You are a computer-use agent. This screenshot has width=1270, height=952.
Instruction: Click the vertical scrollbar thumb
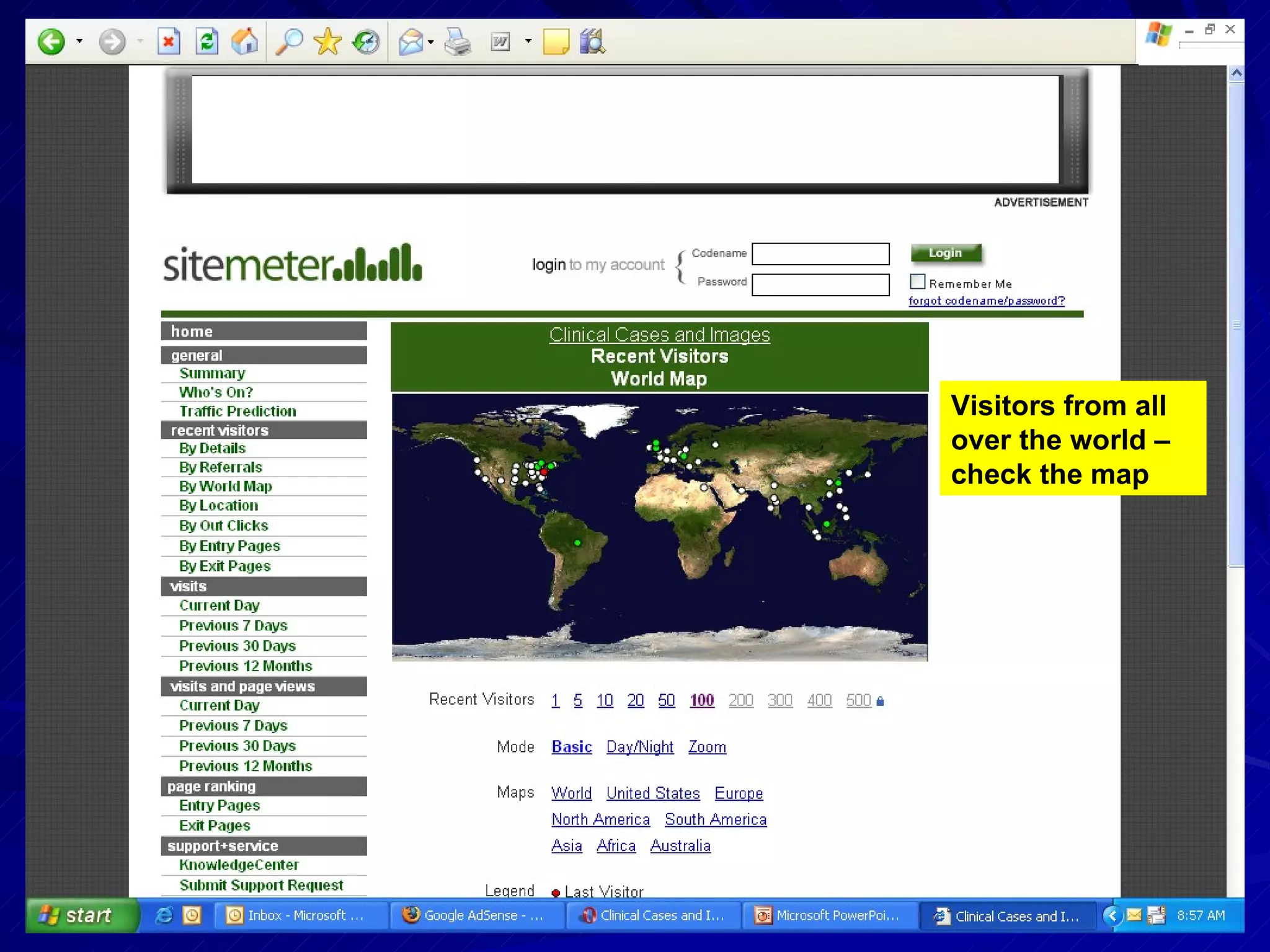point(1237,325)
